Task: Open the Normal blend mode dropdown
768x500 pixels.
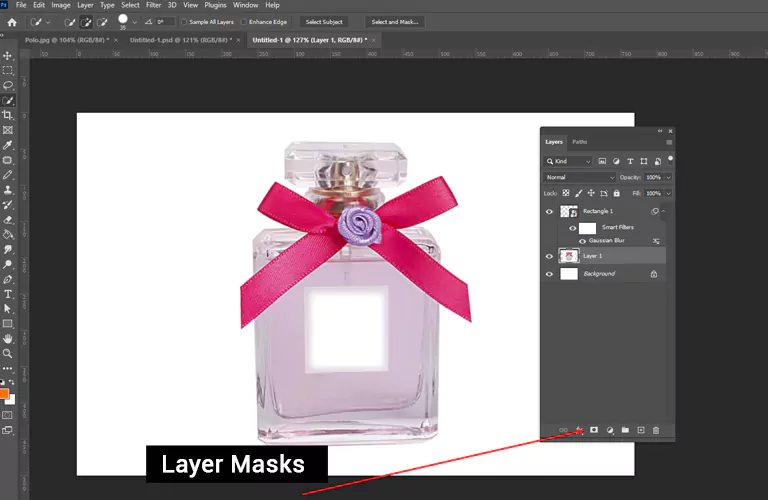Action: point(579,177)
